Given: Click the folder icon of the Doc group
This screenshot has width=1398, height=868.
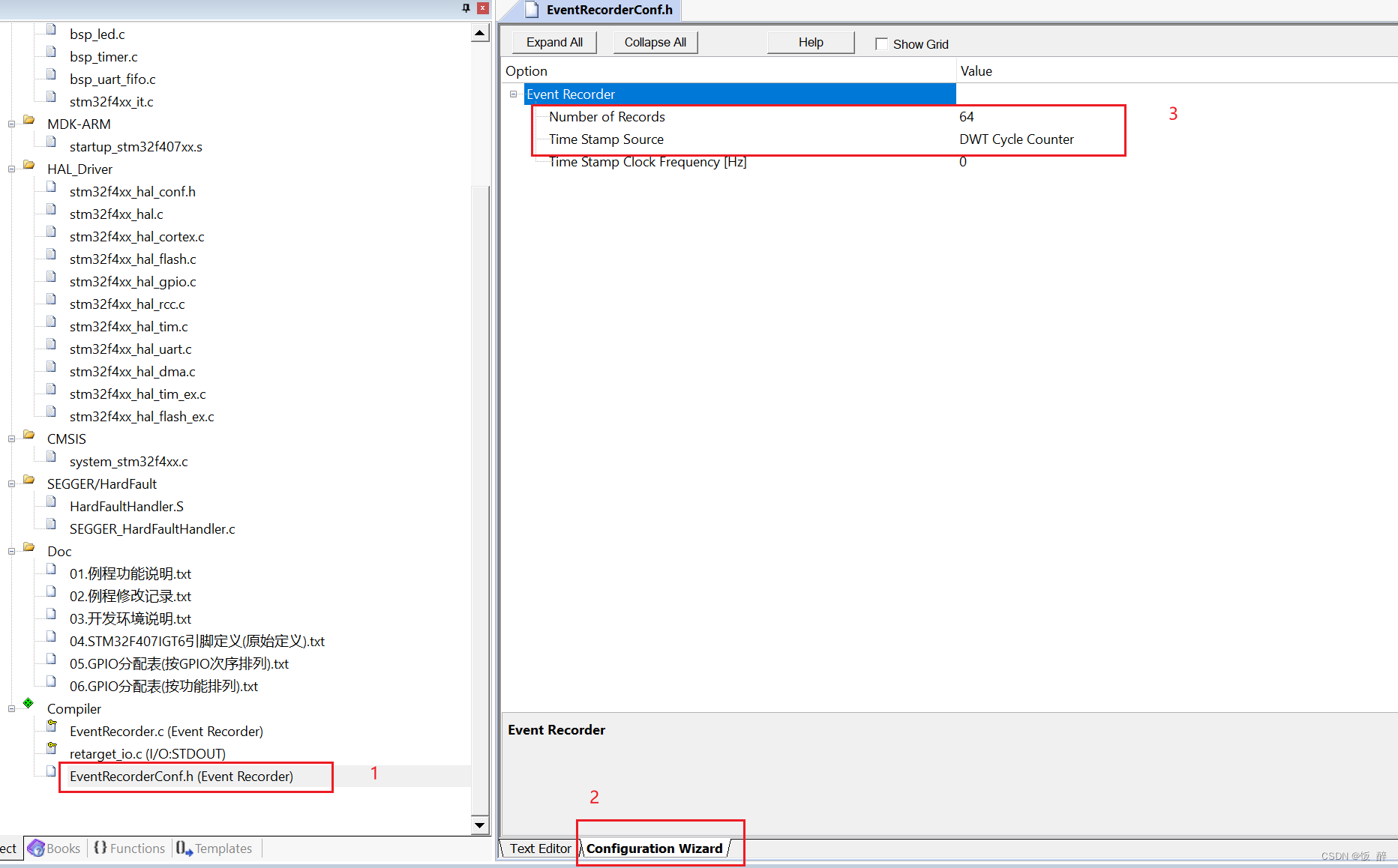Looking at the screenshot, I should coord(28,546).
